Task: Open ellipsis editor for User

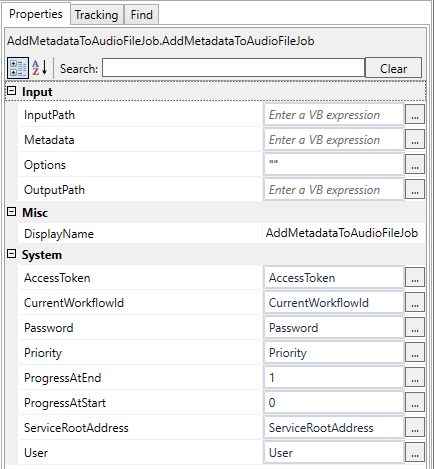Action: pyautogui.click(x=415, y=452)
